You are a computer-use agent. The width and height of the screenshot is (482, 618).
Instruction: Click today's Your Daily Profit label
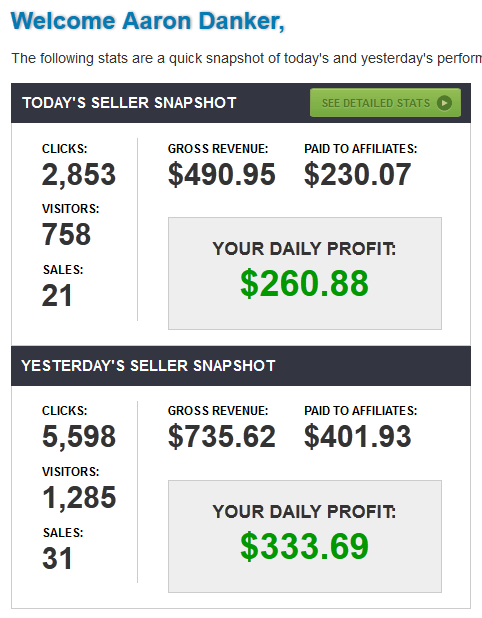[x=304, y=249]
